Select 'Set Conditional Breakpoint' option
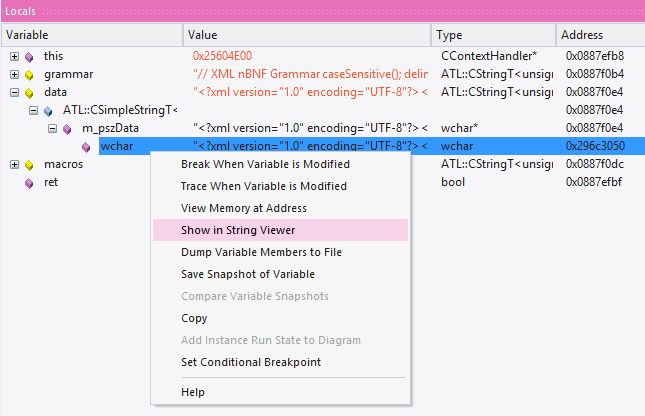The height and width of the screenshot is (416, 645). 250,362
